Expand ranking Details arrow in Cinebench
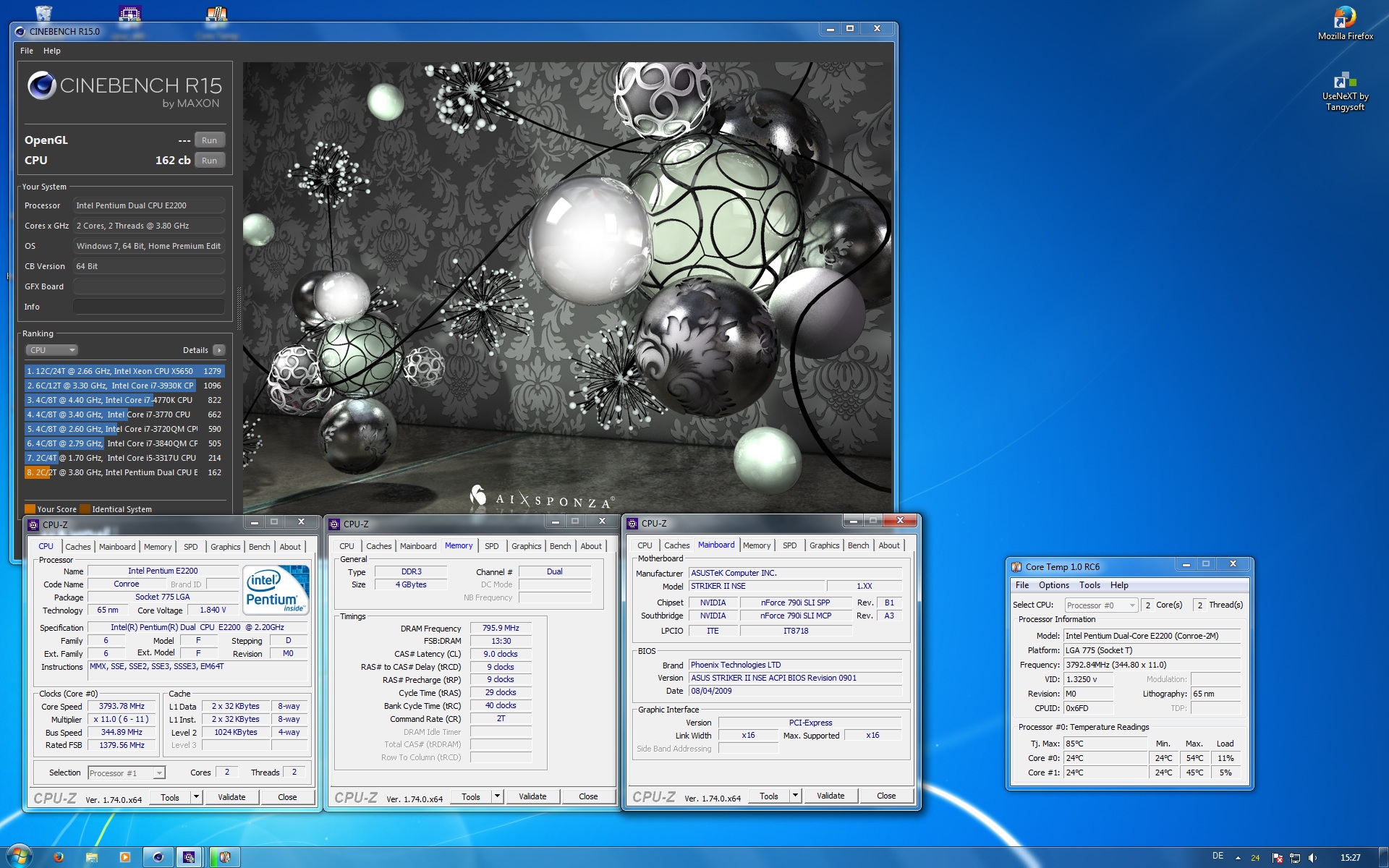Image resolution: width=1389 pixels, height=868 pixels. 218,350
